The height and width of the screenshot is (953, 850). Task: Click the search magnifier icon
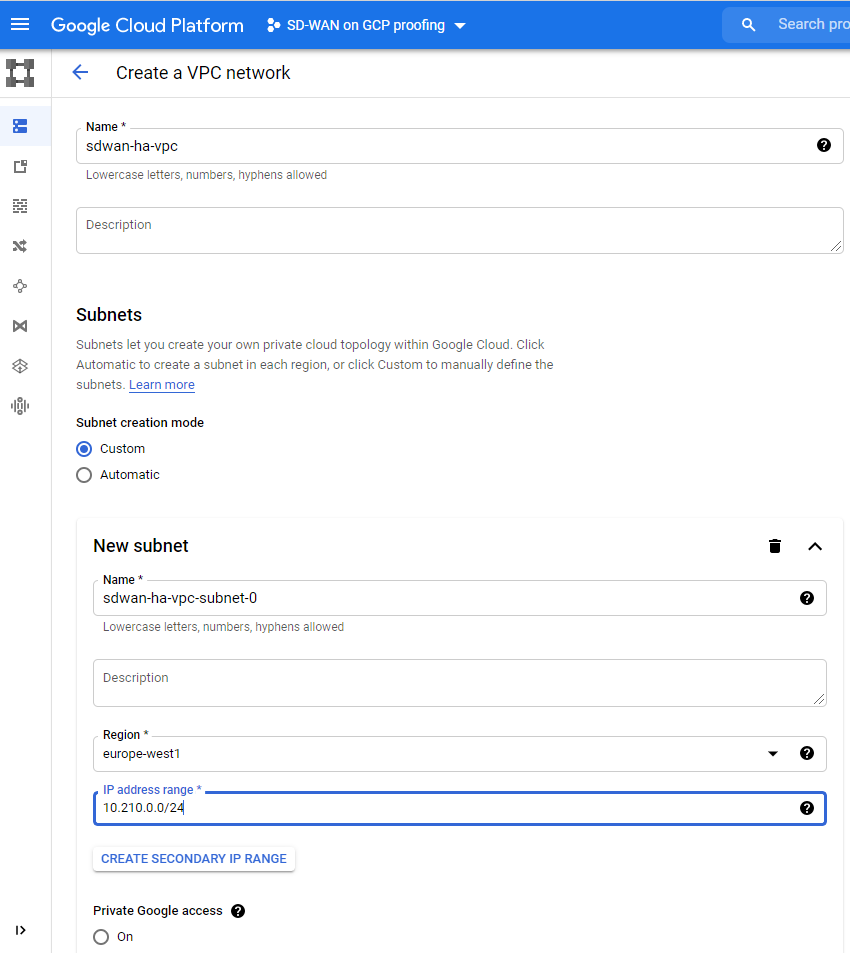[749, 25]
